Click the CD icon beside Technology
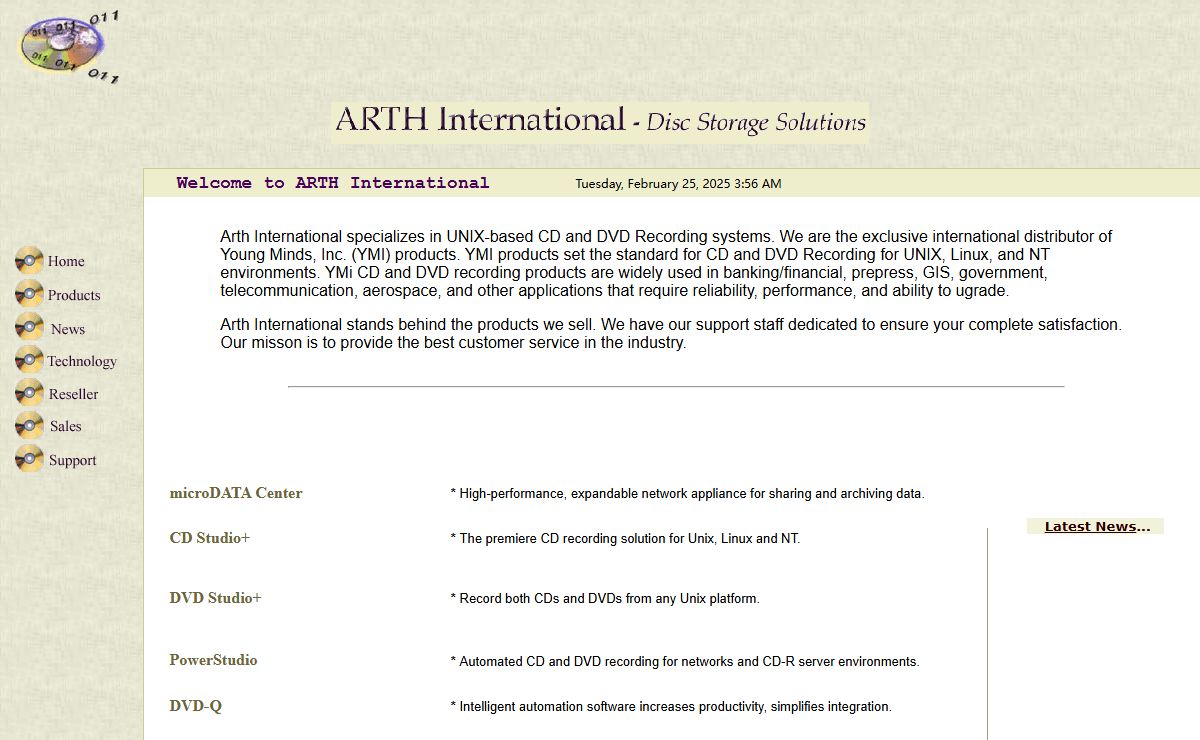1200x740 pixels. (x=29, y=360)
